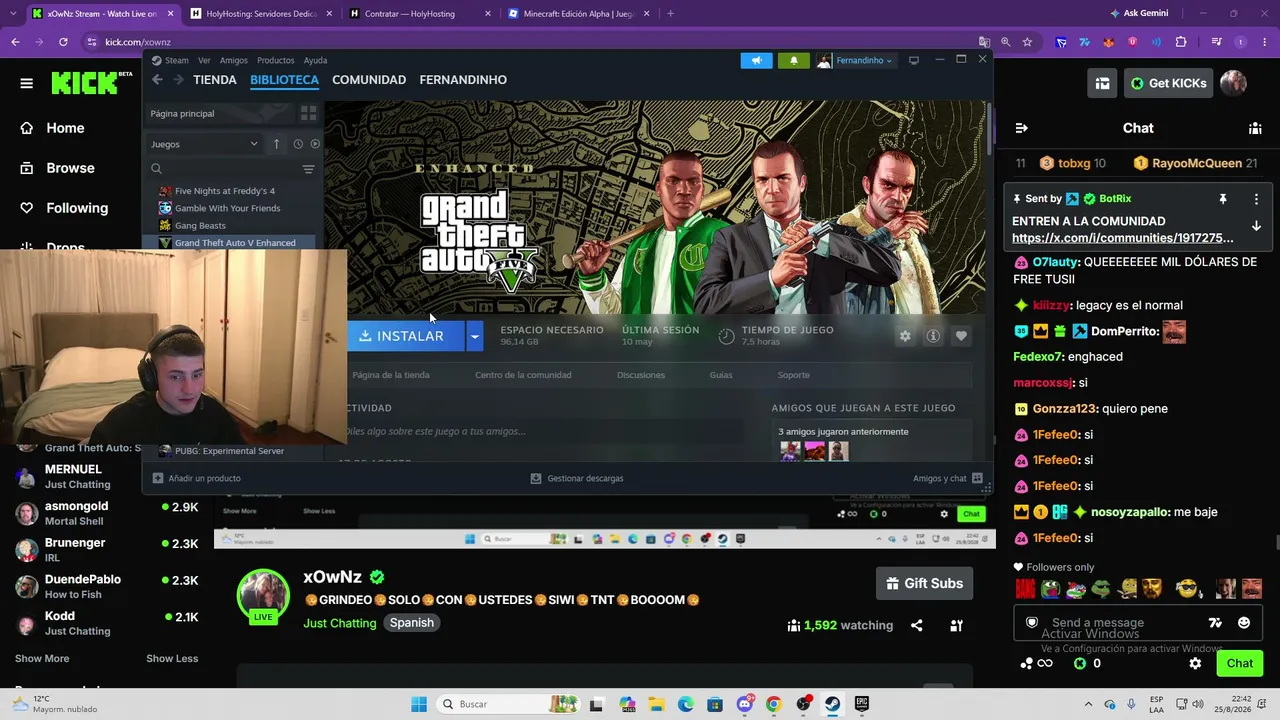This screenshot has width=1280, height=720.
Task: Open the Kick sidebar hamburger menu
Action: tap(26, 83)
